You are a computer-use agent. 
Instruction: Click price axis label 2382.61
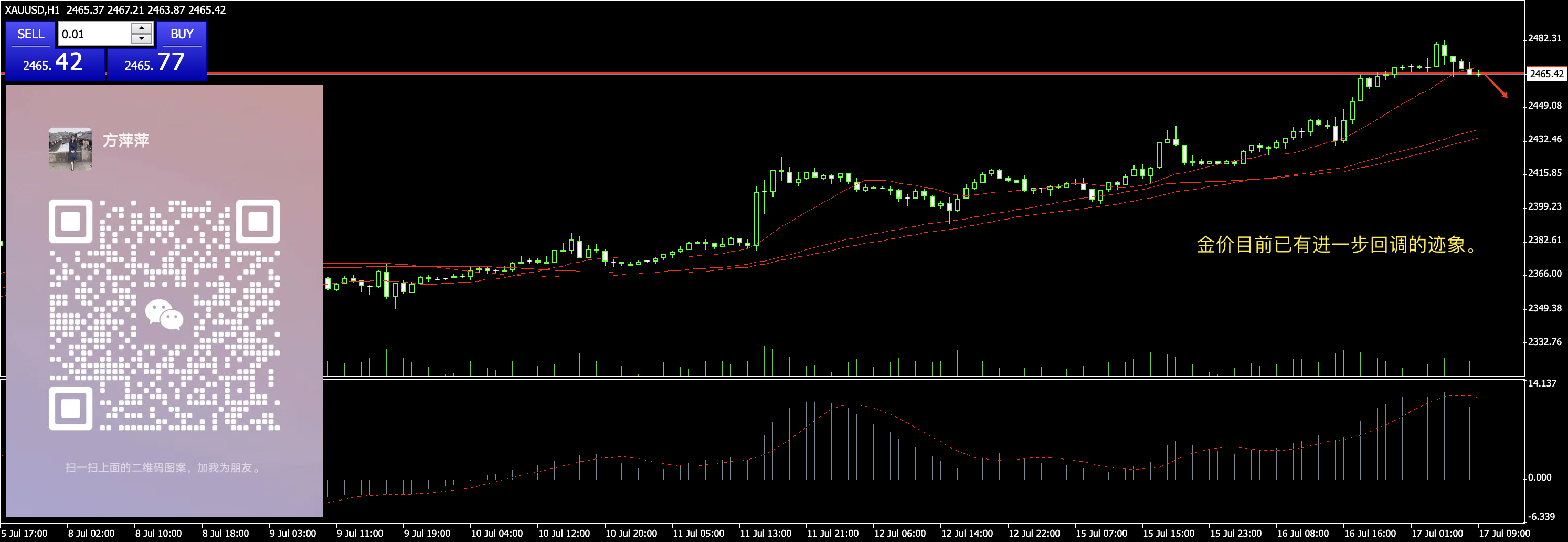pyautogui.click(x=1545, y=240)
